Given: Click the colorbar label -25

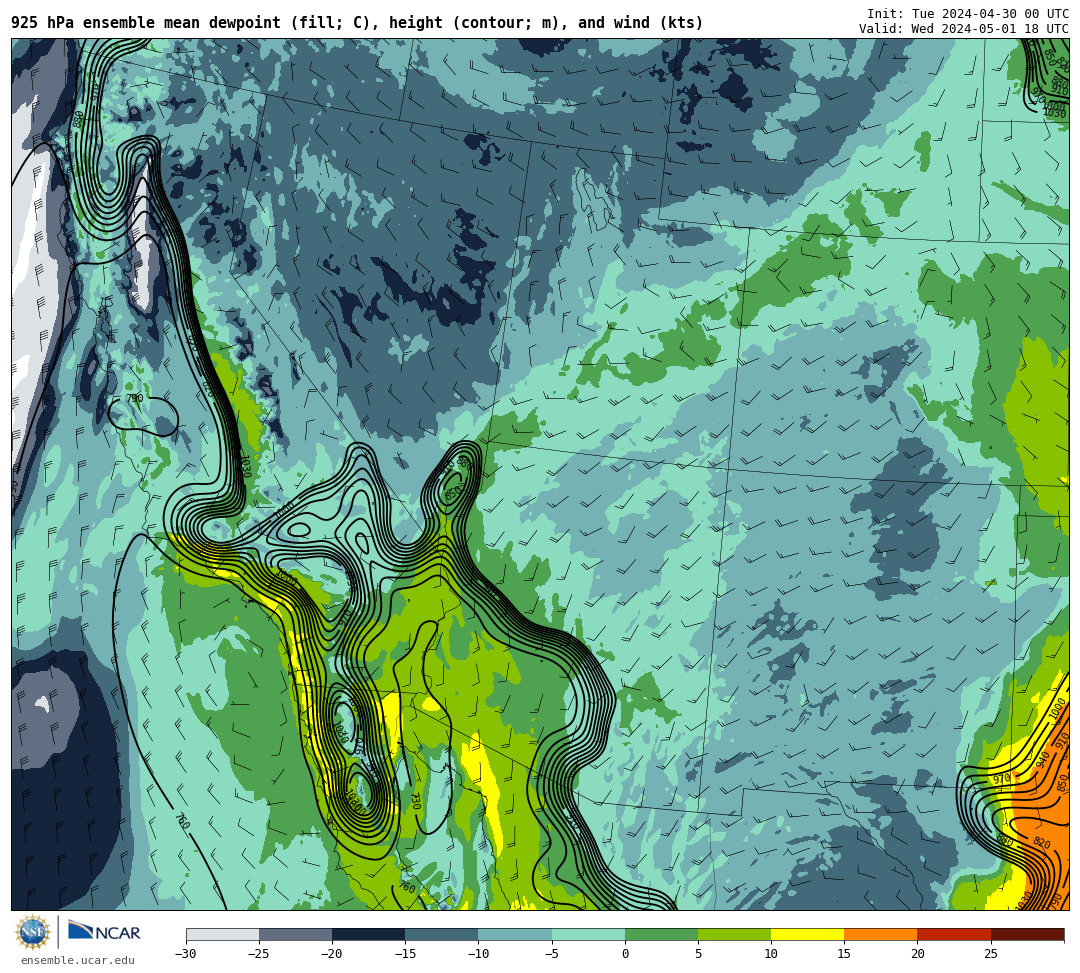Looking at the screenshot, I should (x=259, y=954).
